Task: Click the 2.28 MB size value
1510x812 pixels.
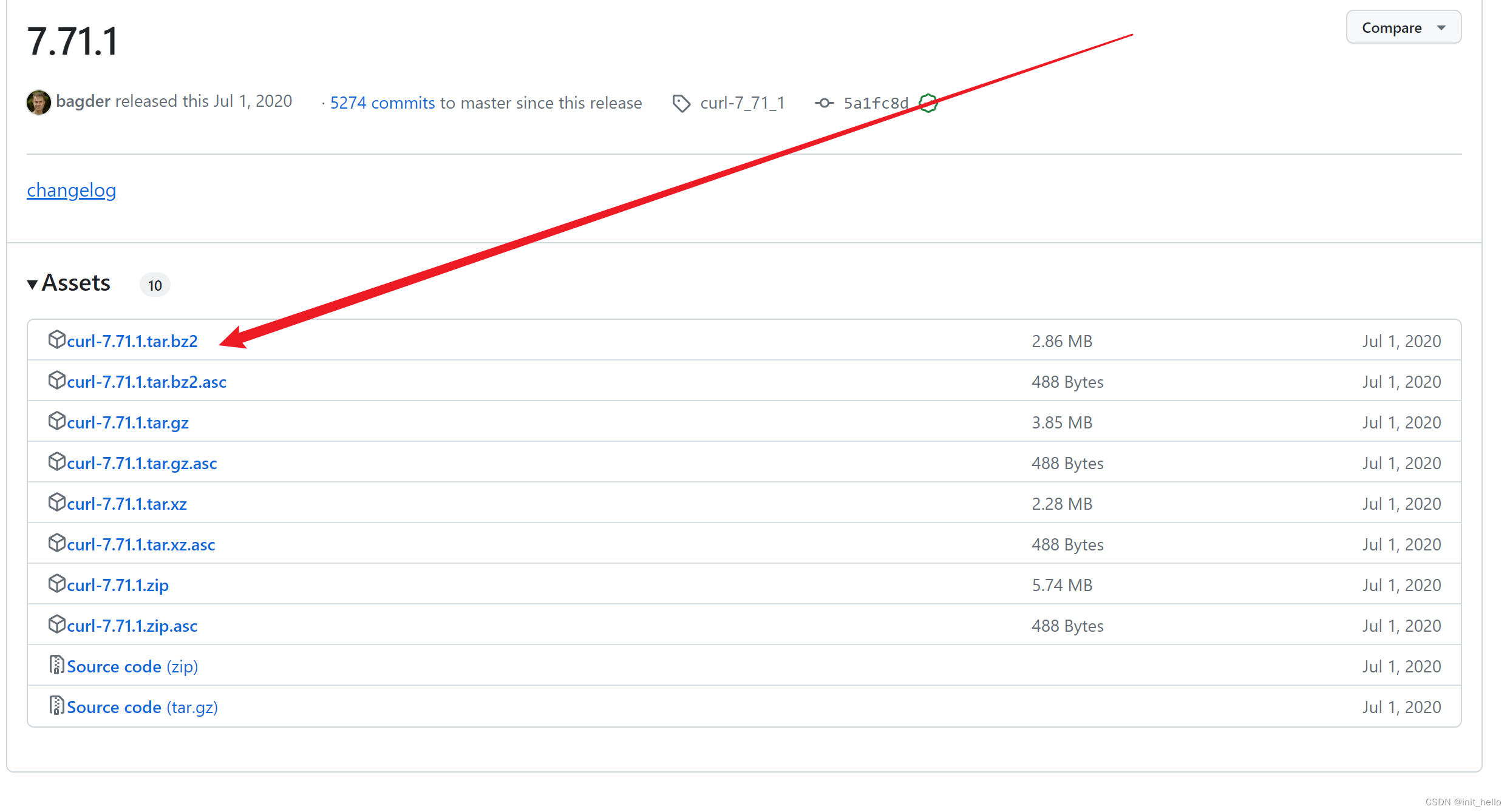Action: click(1062, 504)
